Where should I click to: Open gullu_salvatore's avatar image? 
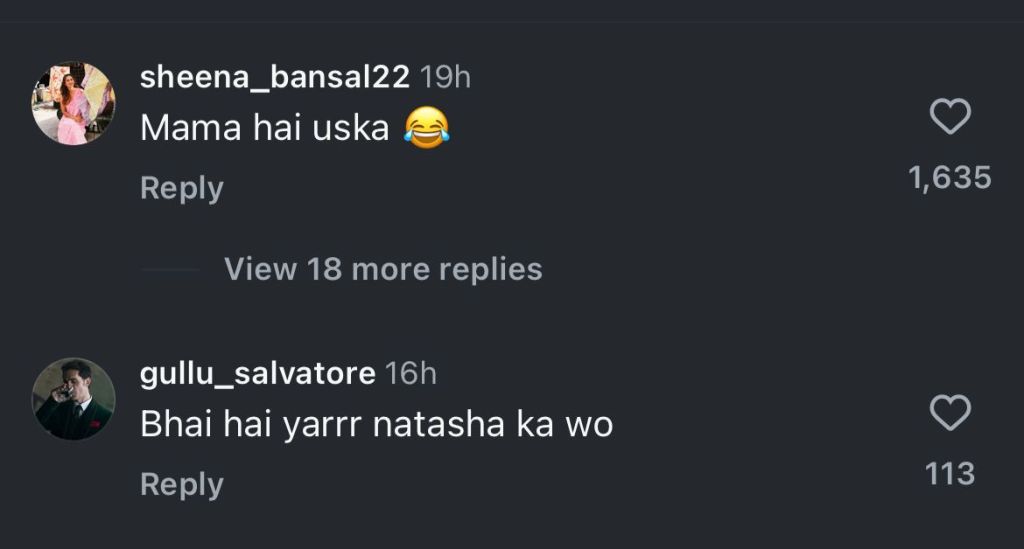(73, 398)
